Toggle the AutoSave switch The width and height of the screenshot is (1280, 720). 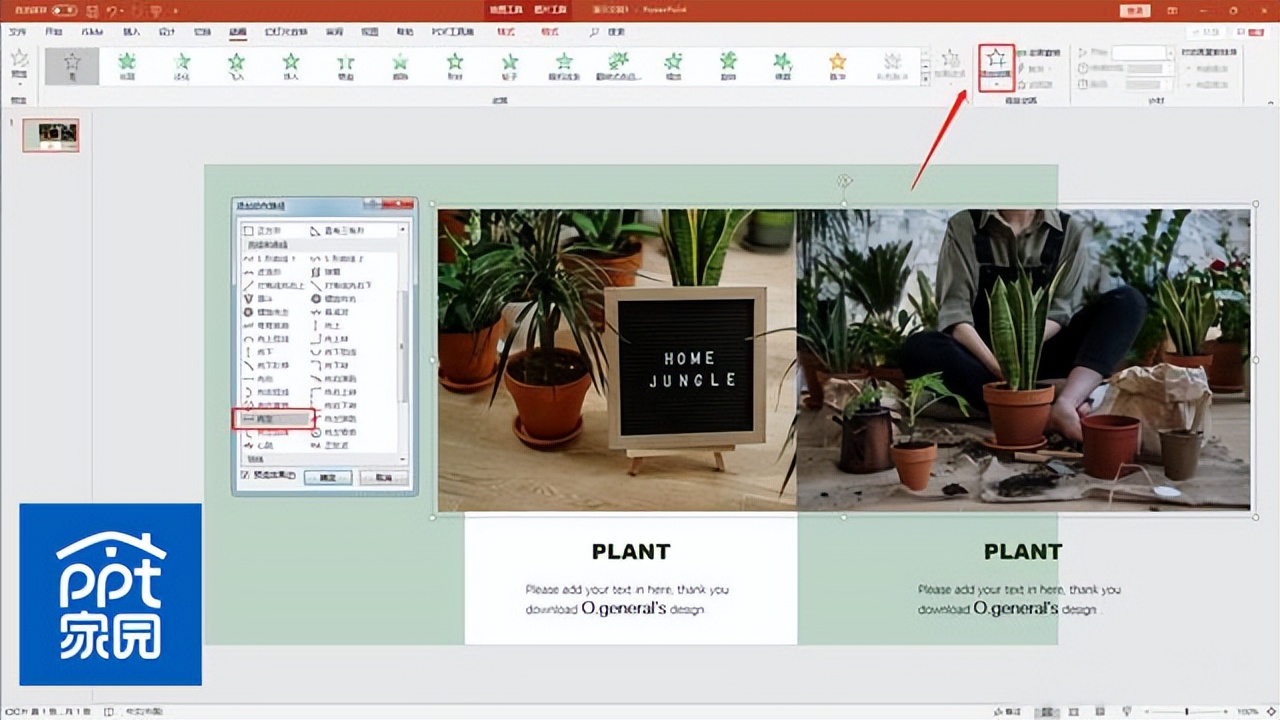64,10
